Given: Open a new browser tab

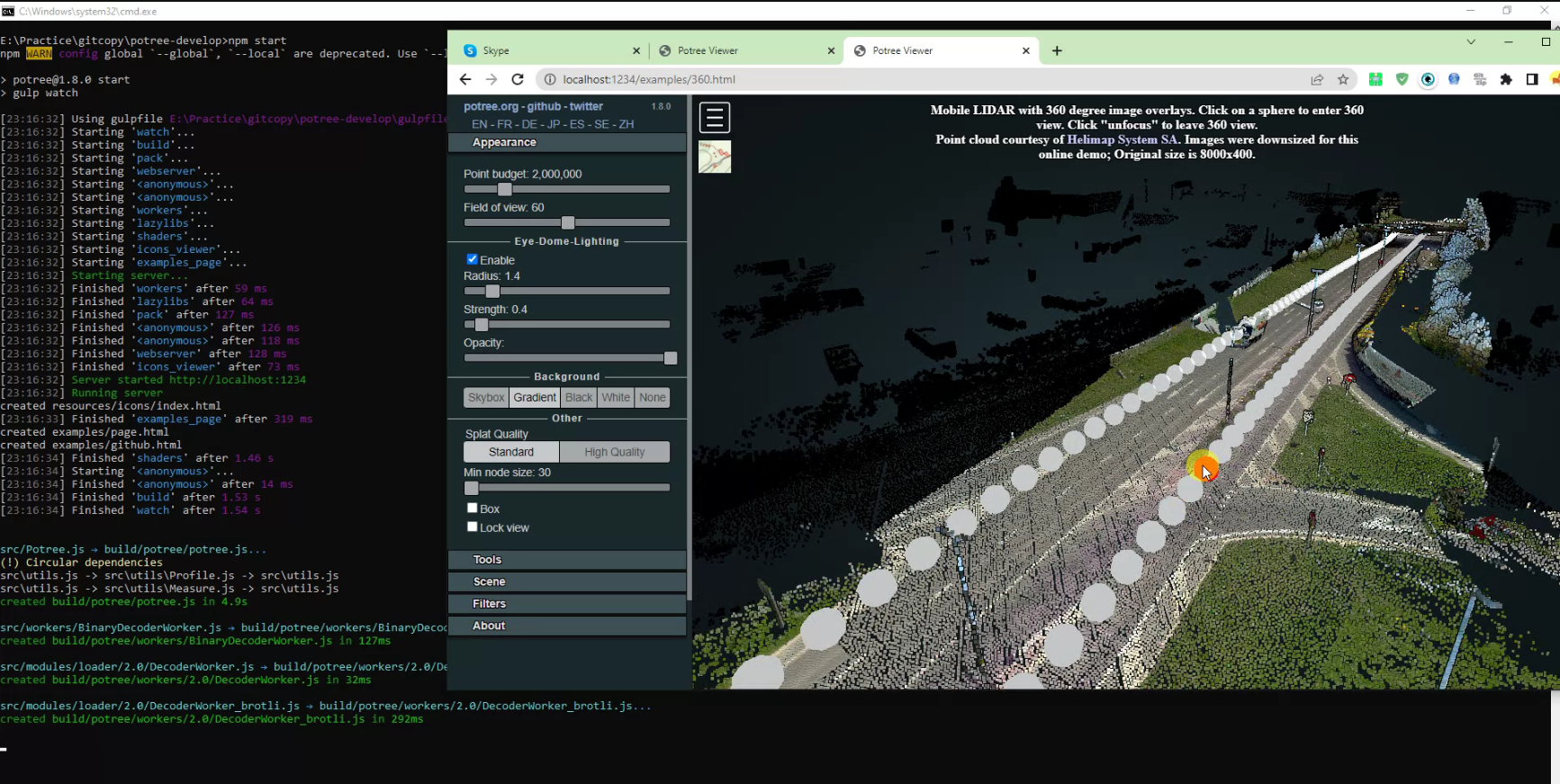Looking at the screenshot, I should point(1057,50).
